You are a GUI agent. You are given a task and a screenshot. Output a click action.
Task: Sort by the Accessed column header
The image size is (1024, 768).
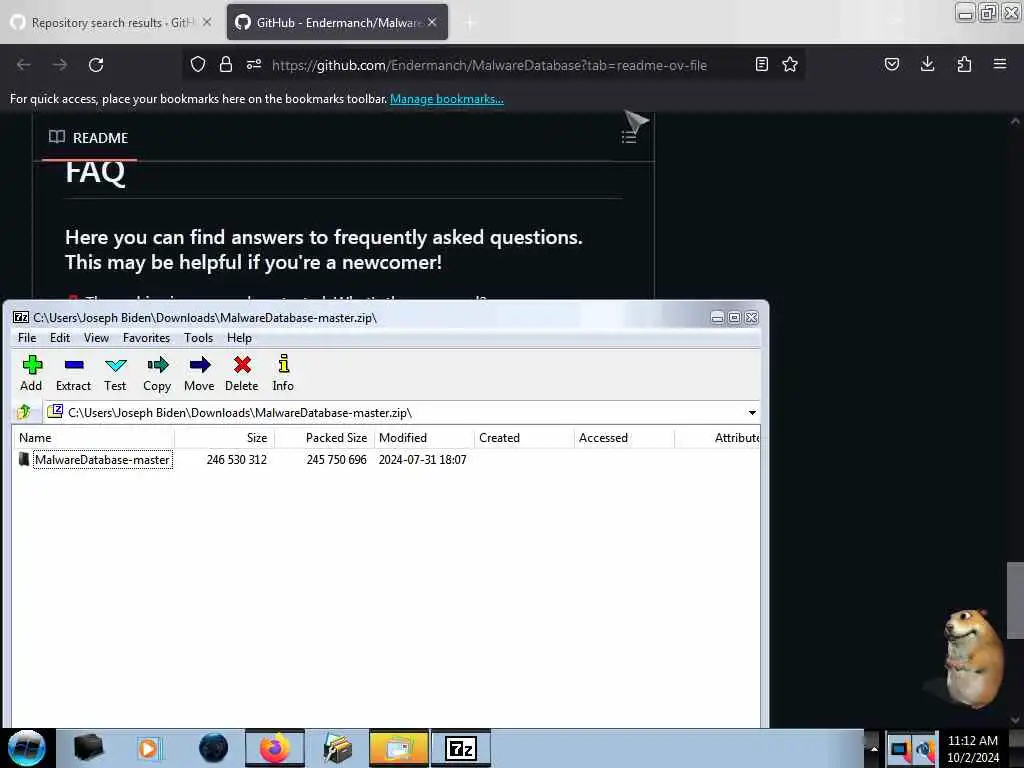click(x=624, y=438)
